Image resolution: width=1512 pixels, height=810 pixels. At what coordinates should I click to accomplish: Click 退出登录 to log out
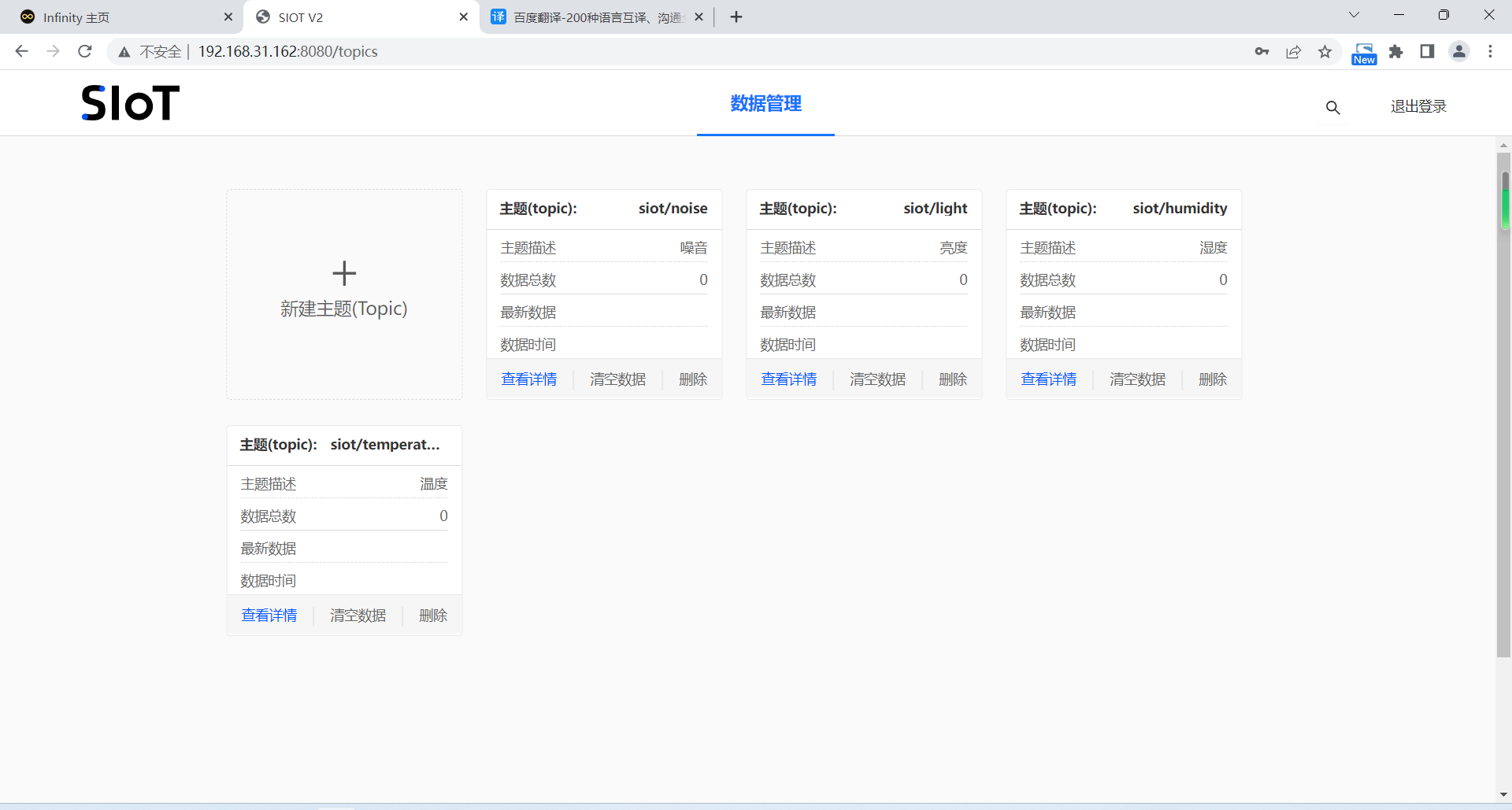(x=1418, y=106)
